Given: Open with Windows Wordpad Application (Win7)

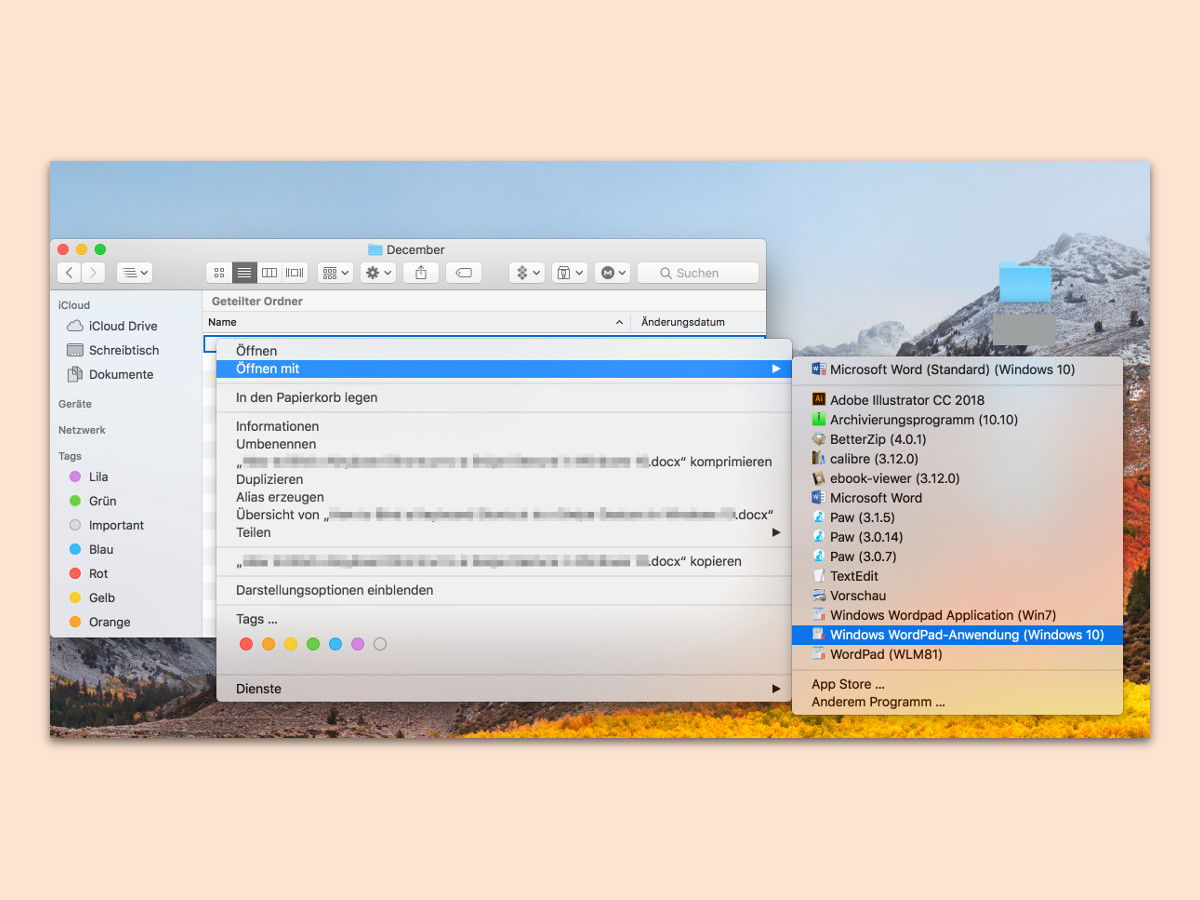Looking at the screenshot, I should click(957, 615).
